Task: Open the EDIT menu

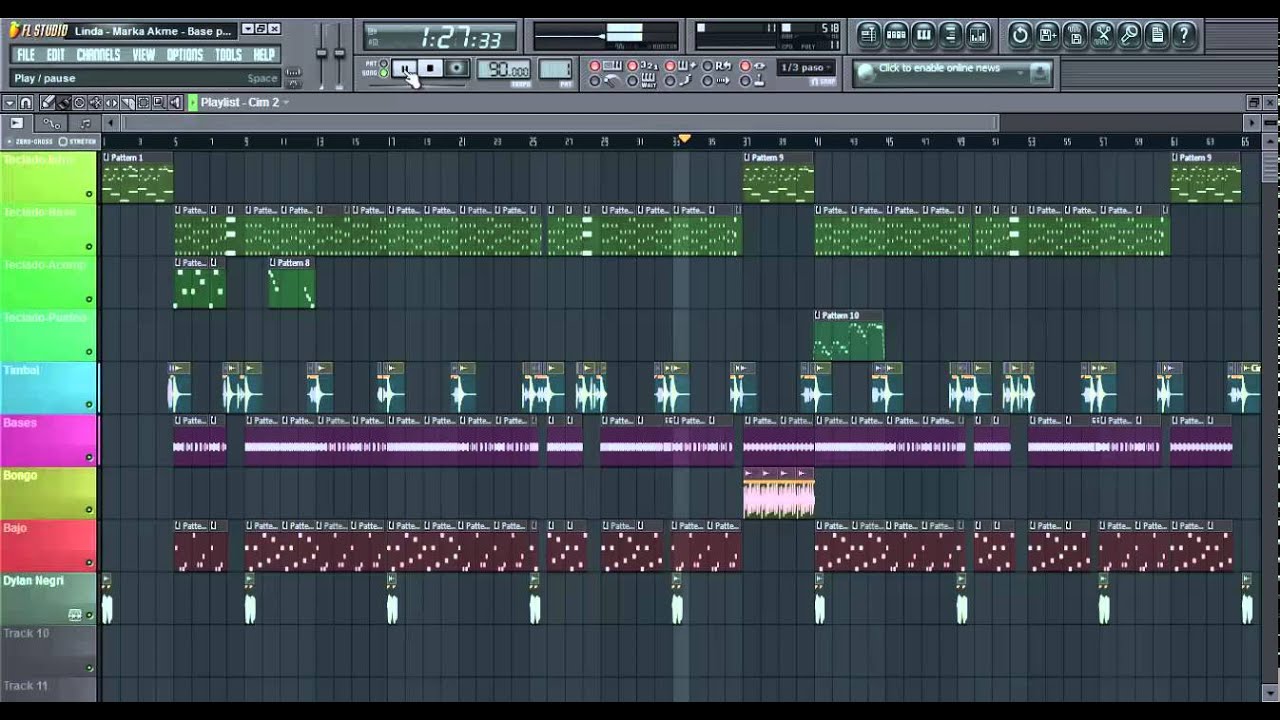Action: [56, 55]
